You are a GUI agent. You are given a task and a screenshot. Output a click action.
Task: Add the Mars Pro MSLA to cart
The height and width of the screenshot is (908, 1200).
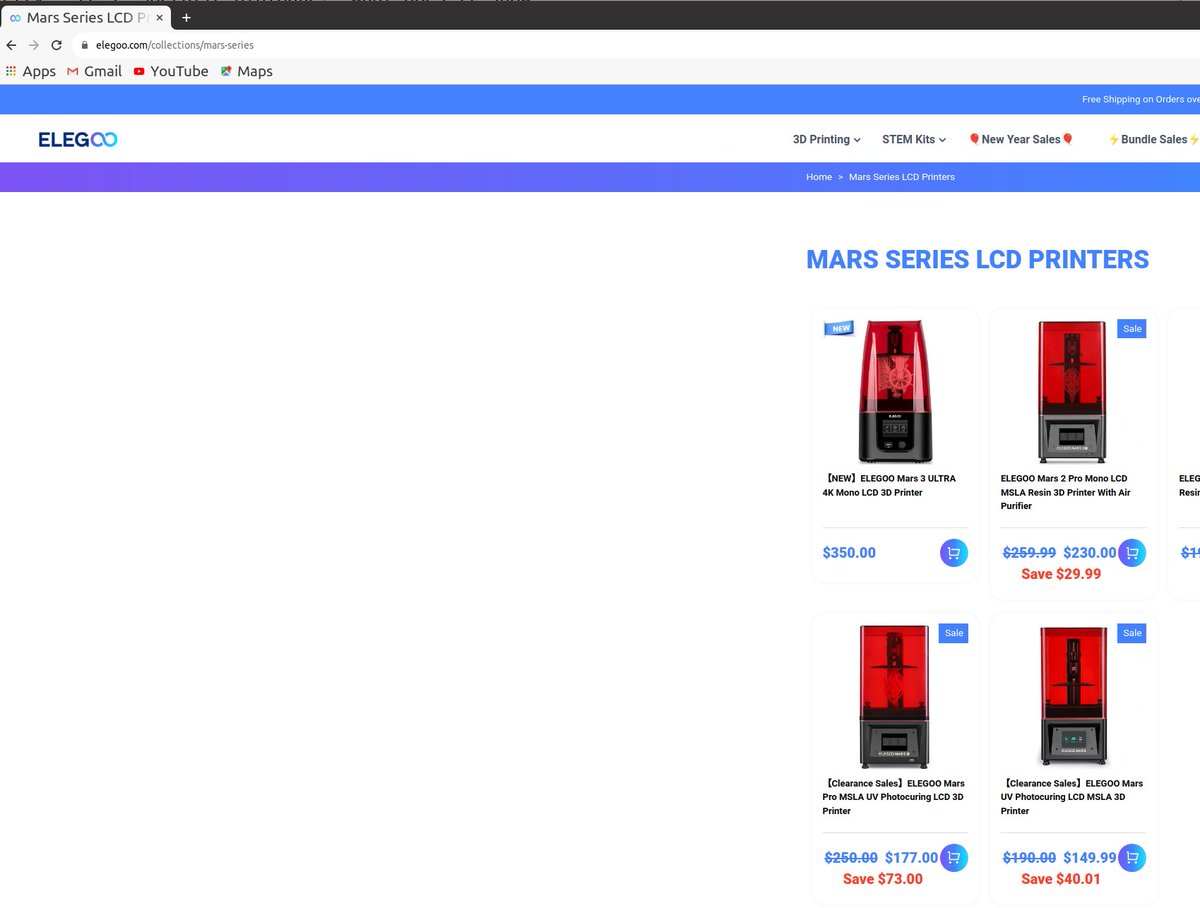[x=954, y=858]
